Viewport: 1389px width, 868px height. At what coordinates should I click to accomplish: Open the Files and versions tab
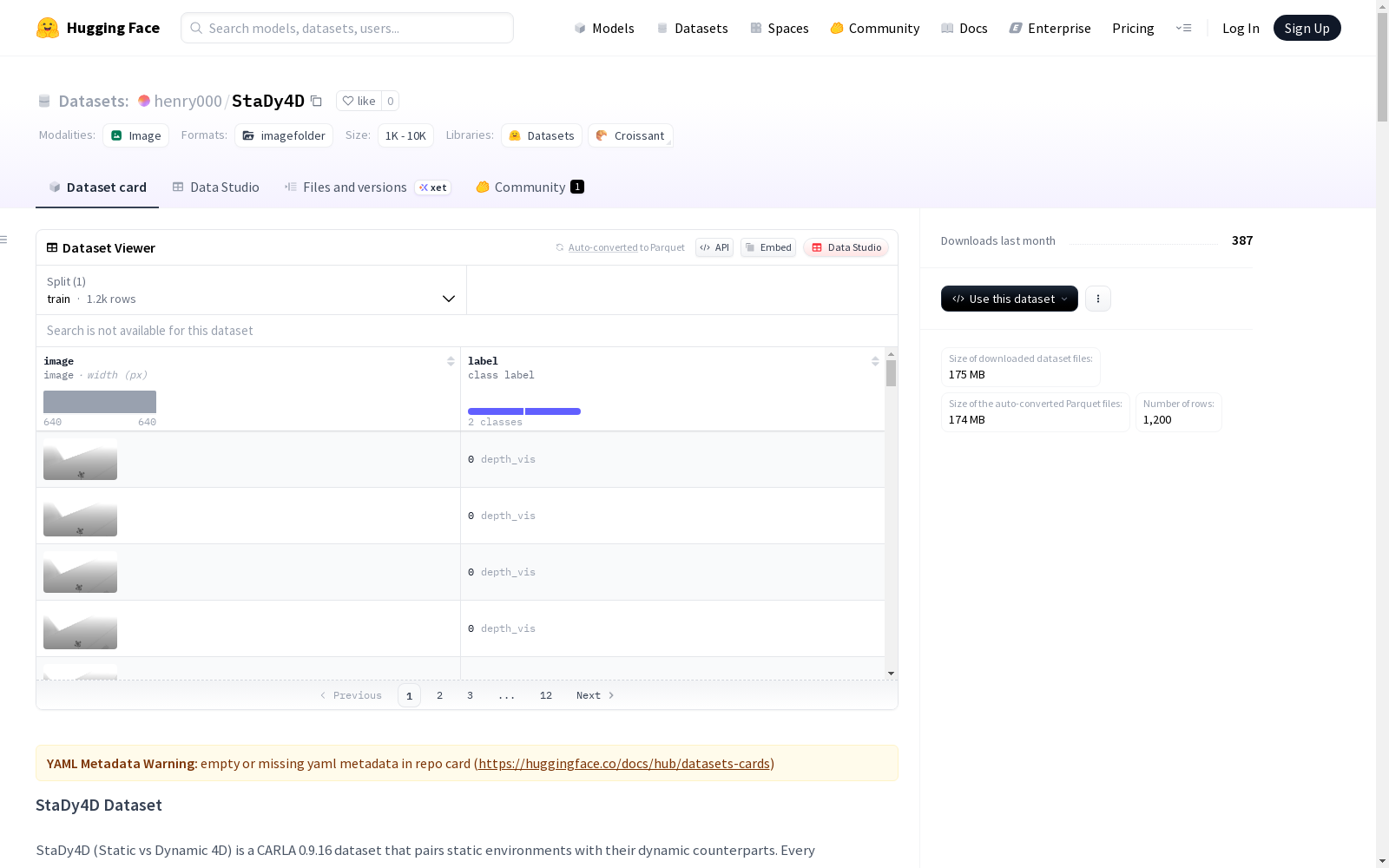pyautogui.click(x=367, y=187)
